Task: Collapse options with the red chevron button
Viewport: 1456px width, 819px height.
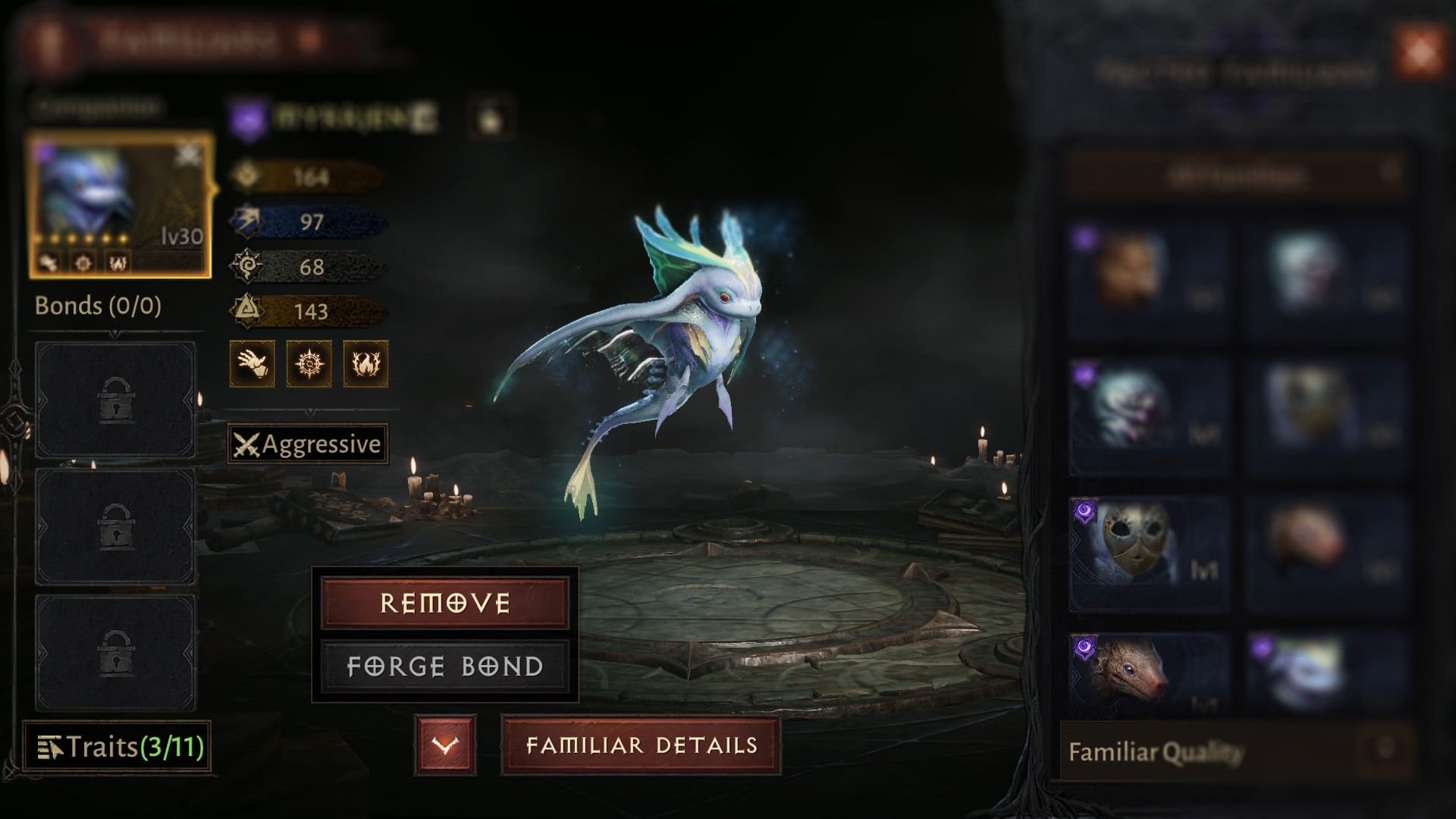Action: 445,745
